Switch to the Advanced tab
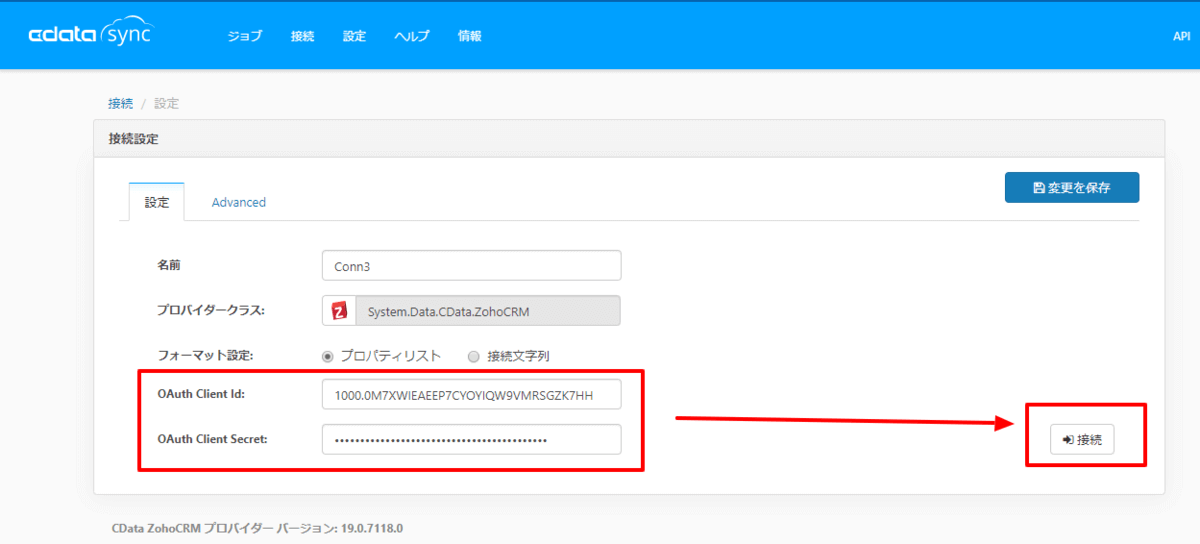This screenshot has width=1200, height=544. pyautogui.click(x=239, y=202)
